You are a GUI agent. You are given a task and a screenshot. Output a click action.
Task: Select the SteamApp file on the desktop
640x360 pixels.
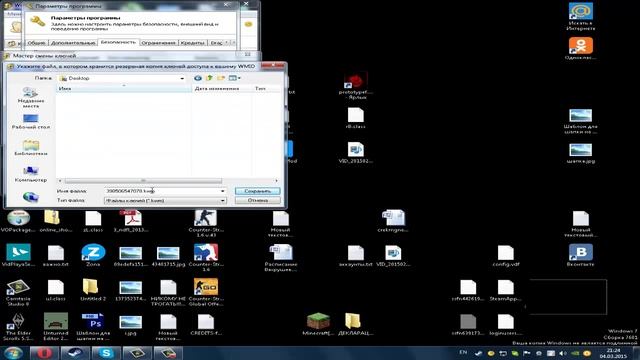click(505, 290)
